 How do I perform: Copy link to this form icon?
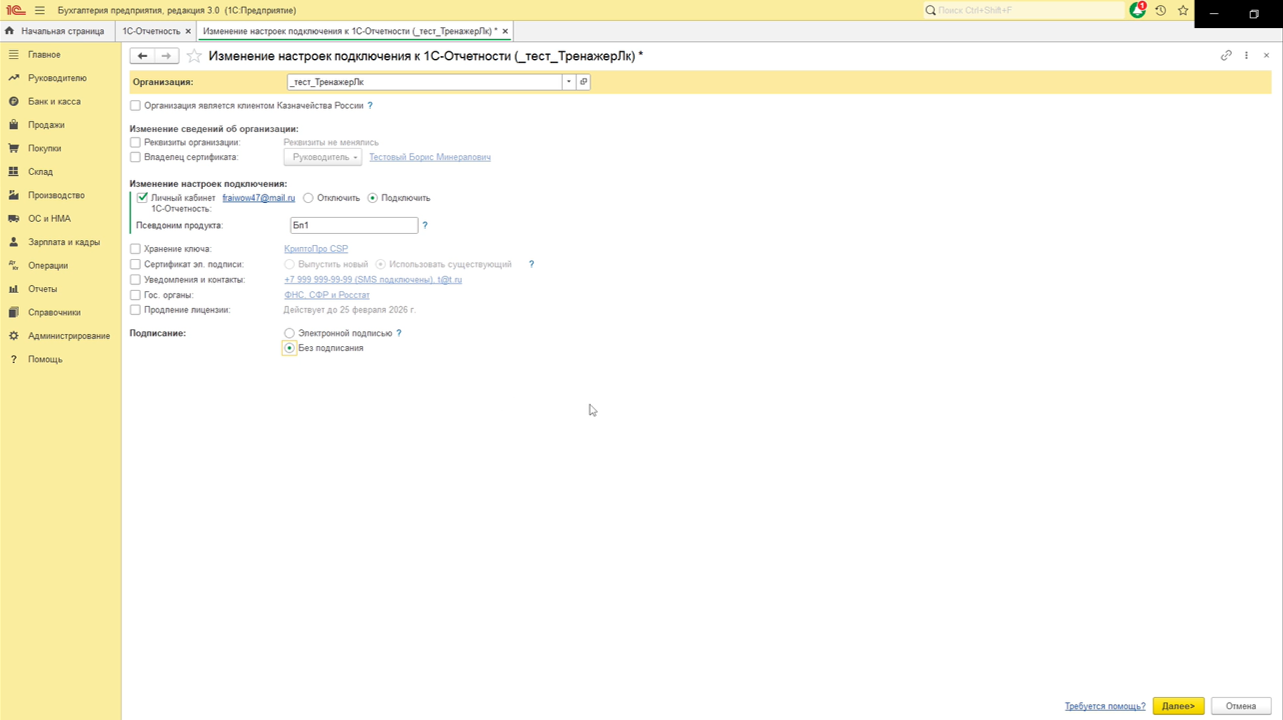(x=1226, y=55)
